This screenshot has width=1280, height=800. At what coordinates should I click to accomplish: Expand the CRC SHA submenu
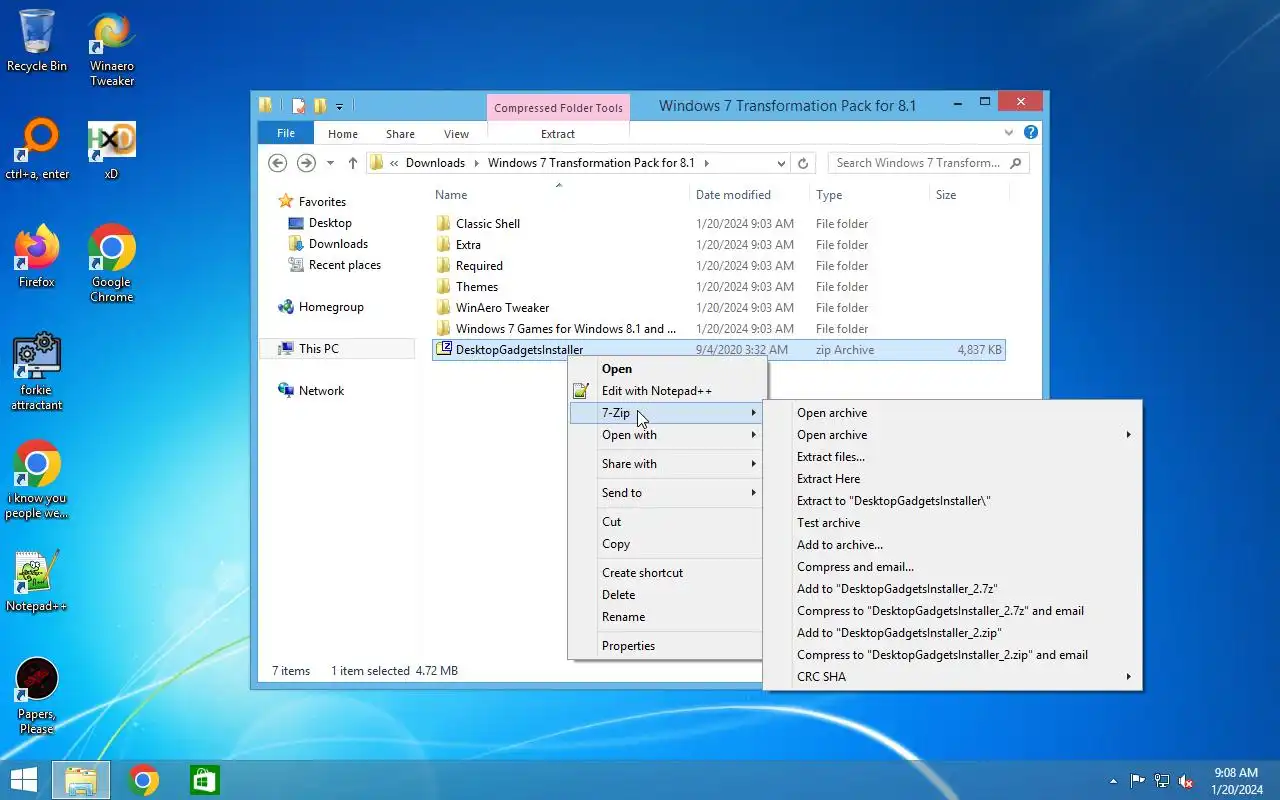pyautogui.click(x=953, y=677)
